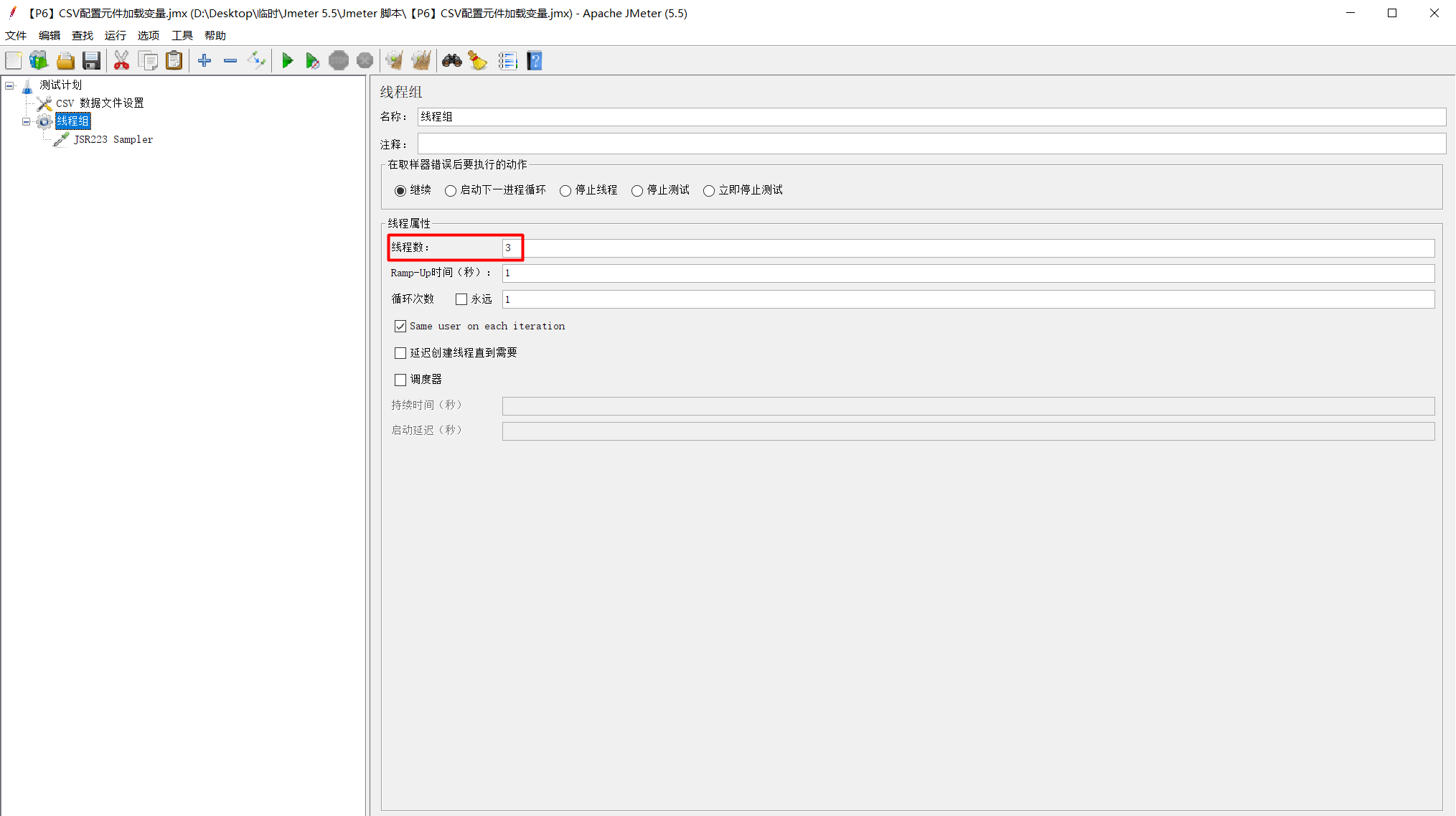This screenshot has width=1456, height=816.
Task: Open the 选项 menu
Action: tap(149, 35)
